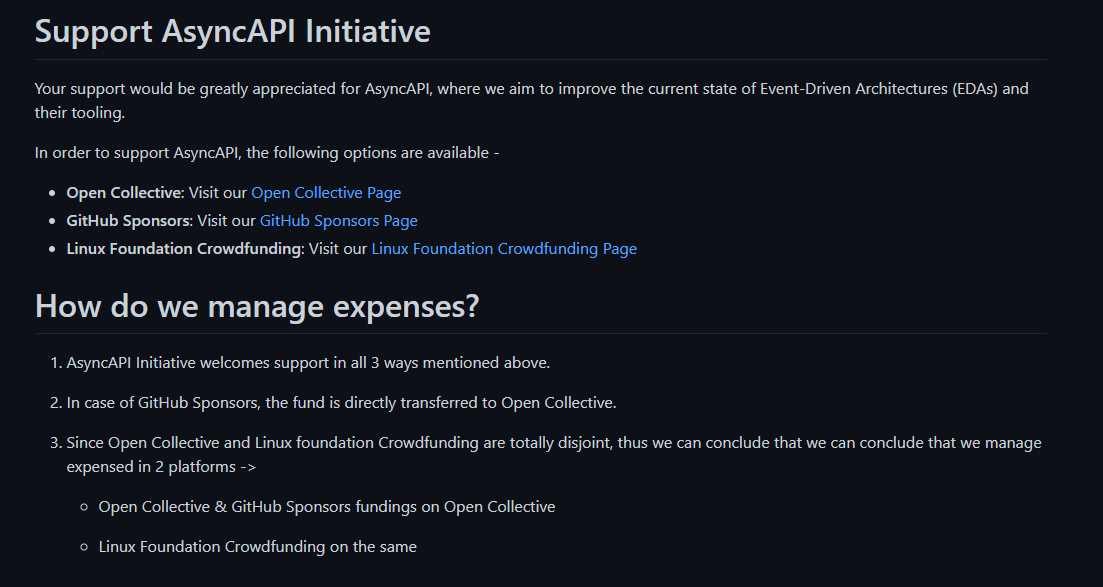The width and height of the screenshot is (1103, 587).
Task: Click the bullet marker beside GitHub Sponsors
Action: 51,220
